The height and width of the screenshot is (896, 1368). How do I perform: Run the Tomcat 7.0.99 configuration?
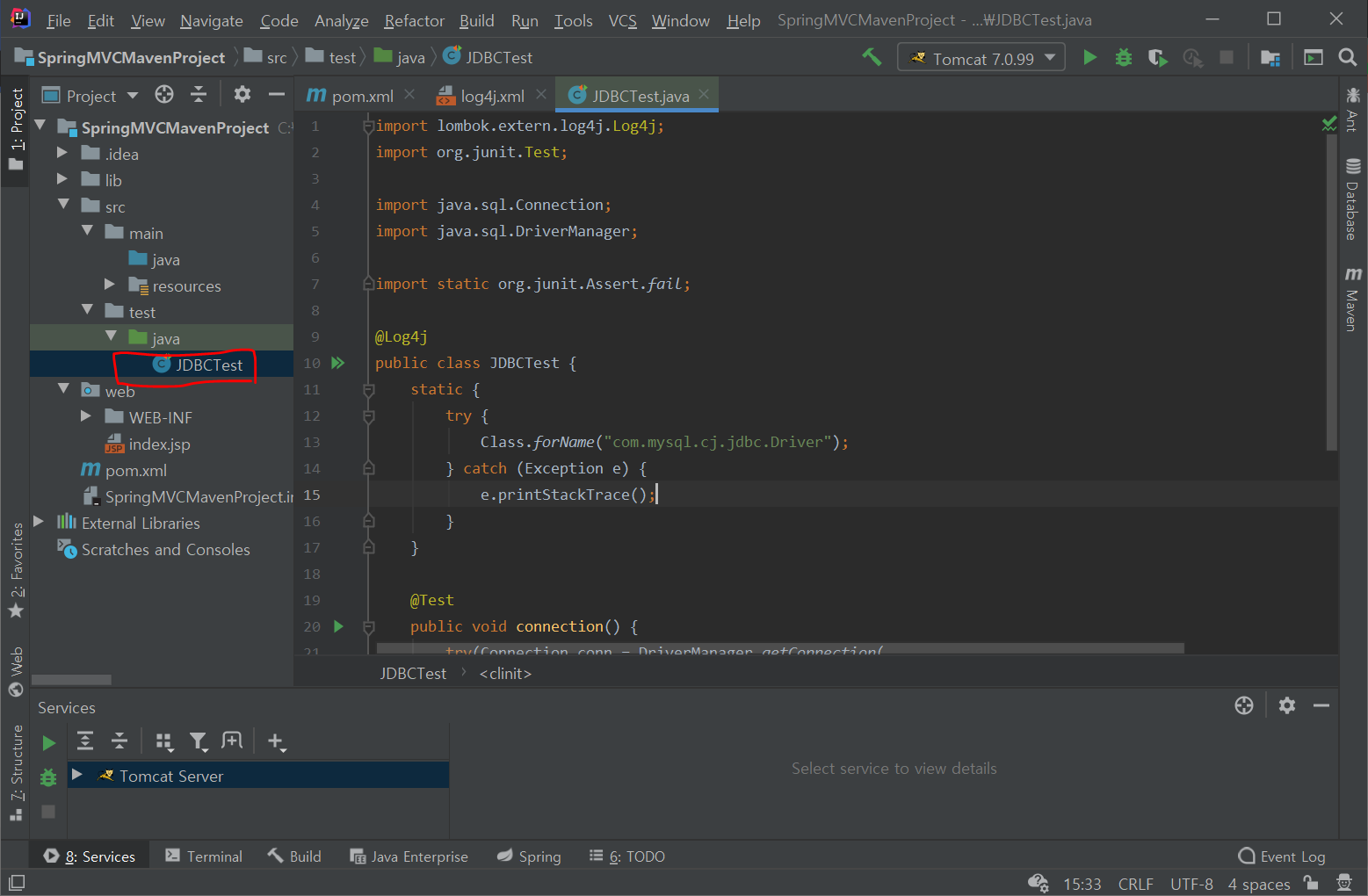1089,58
